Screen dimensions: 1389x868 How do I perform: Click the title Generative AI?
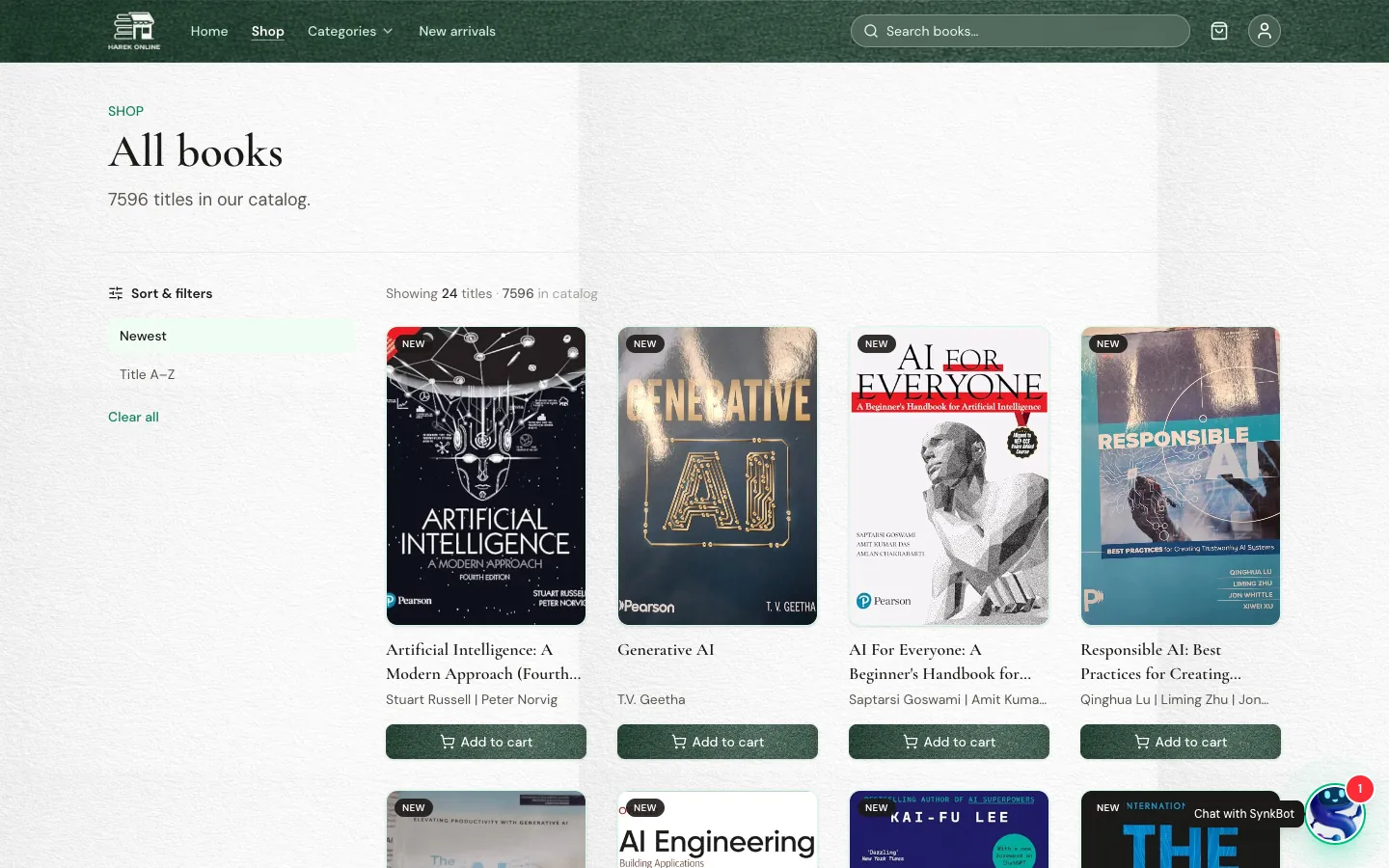666,650
